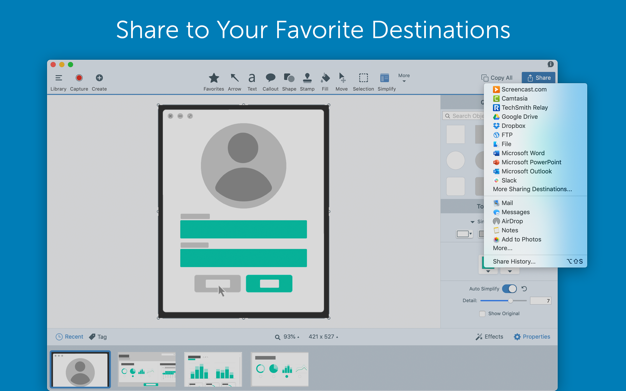Select the Arrow tool
This screenshot has height=391, width=626.
[234, 81]
